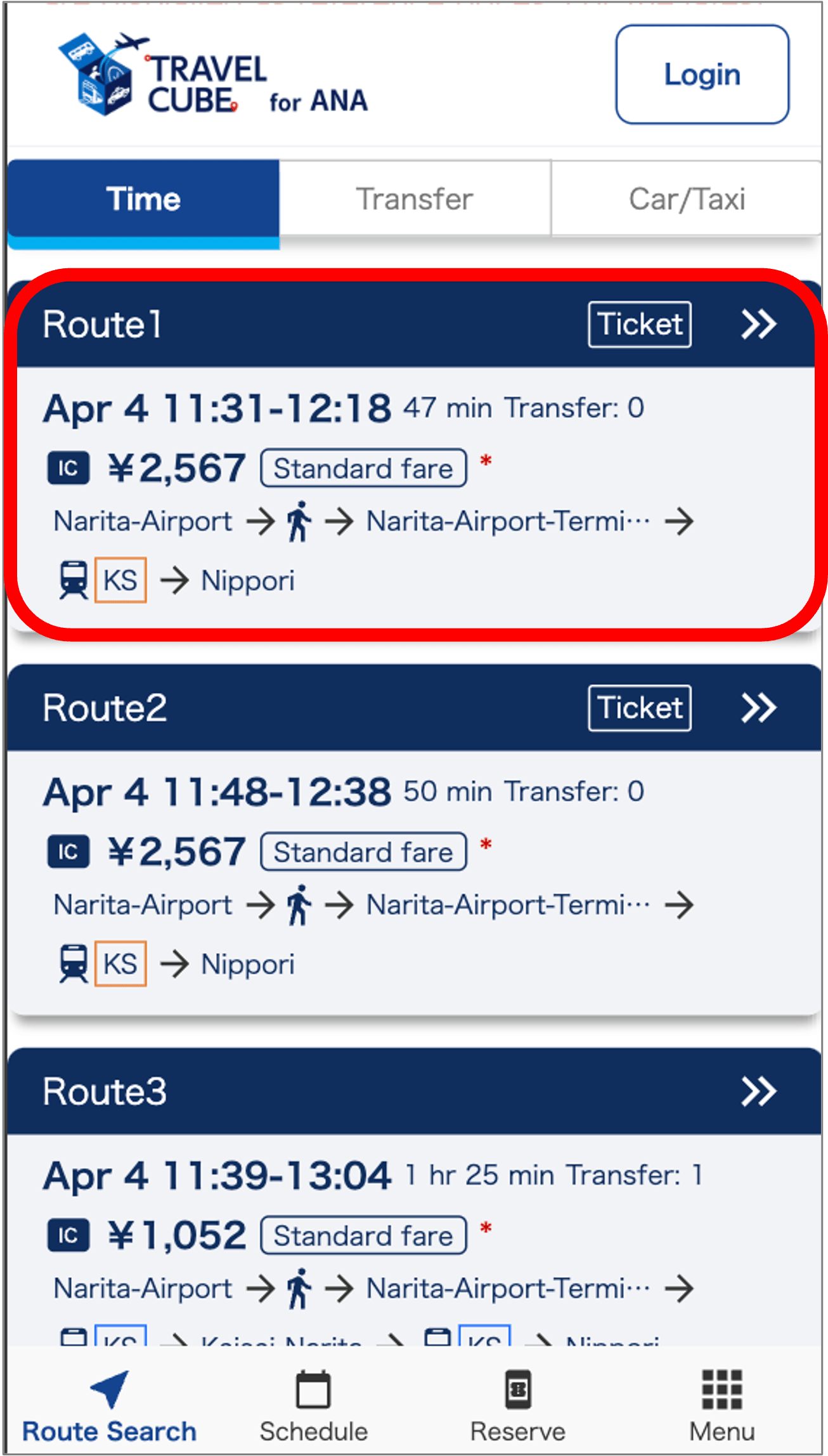Image resolution: width=828 pixels, height=1456 pixels.
Task: Open the Schedule calendar icon
Action: (313, 1390)
